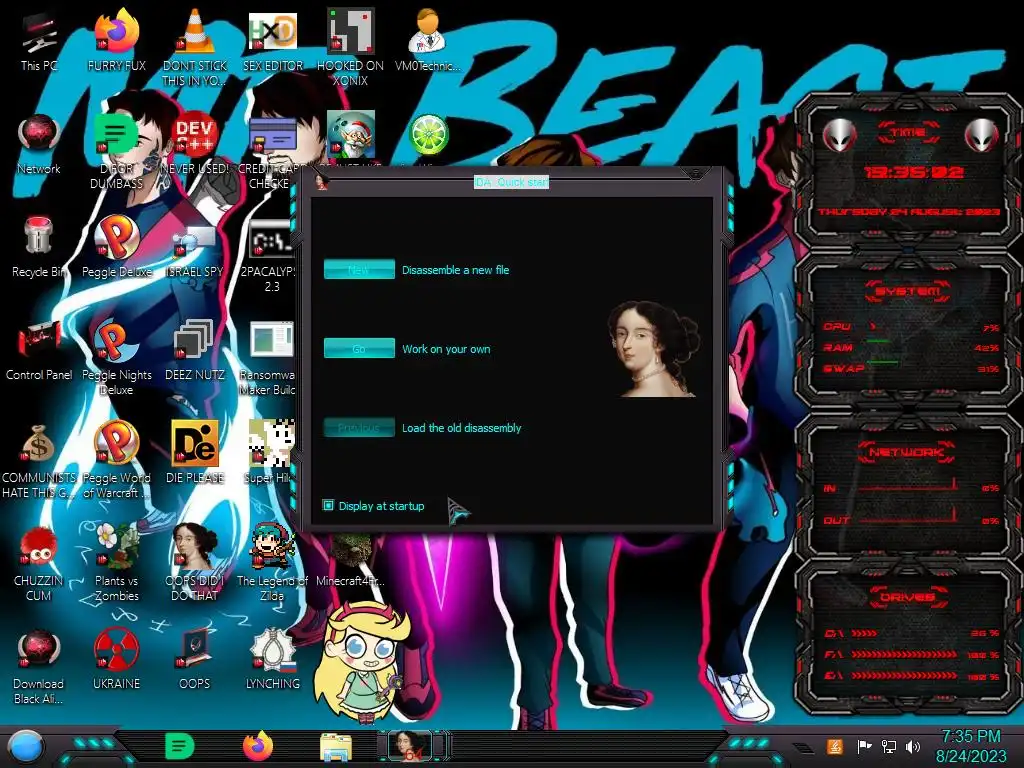Image resolution: width=1024 pixels, height=768 pixels.
Task: Click the Previous button to load old disassembly
Action: (359, 428)
